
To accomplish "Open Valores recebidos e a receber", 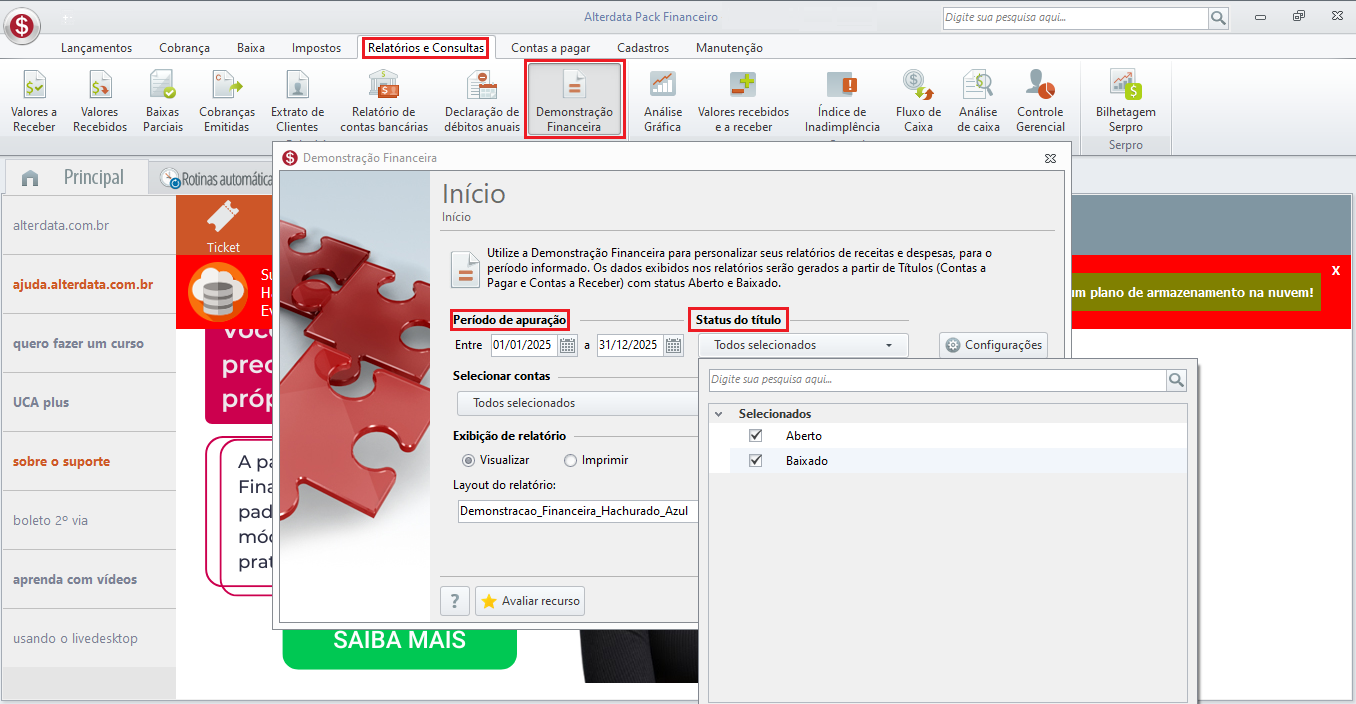I will (743, 101).
